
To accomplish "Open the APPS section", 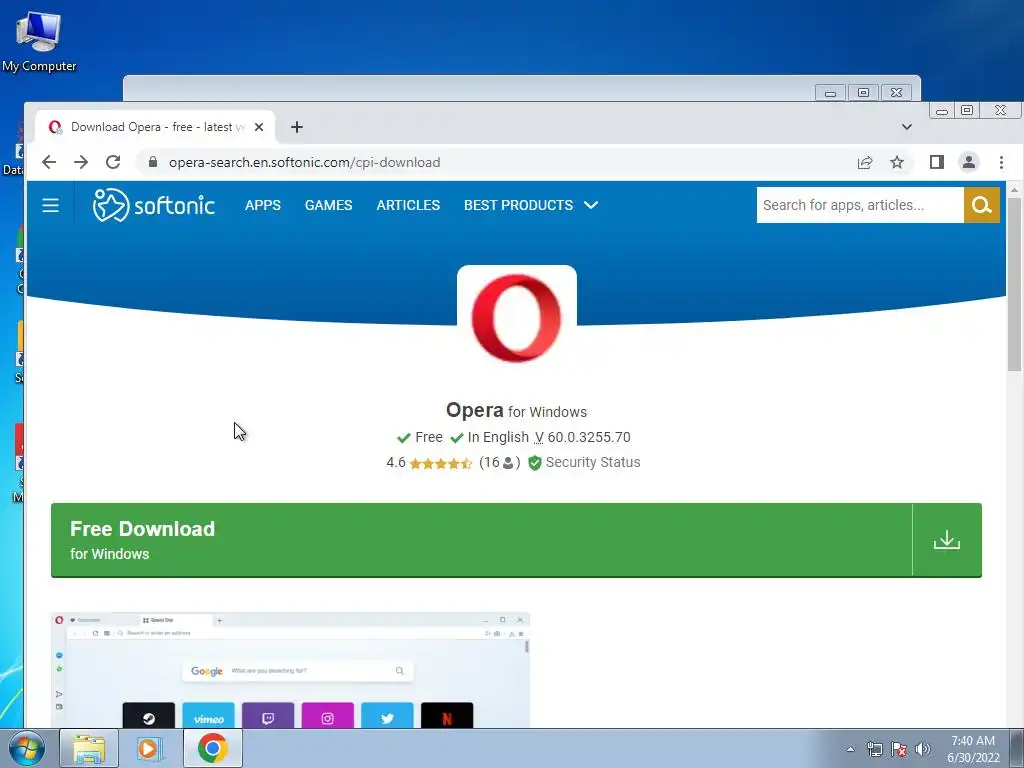I will (263, 205).
